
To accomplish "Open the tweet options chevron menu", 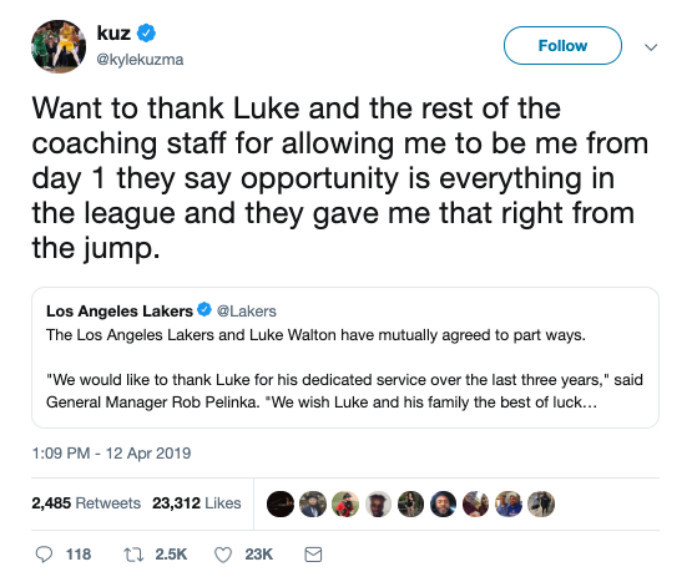I will click(x=652, y=46).
